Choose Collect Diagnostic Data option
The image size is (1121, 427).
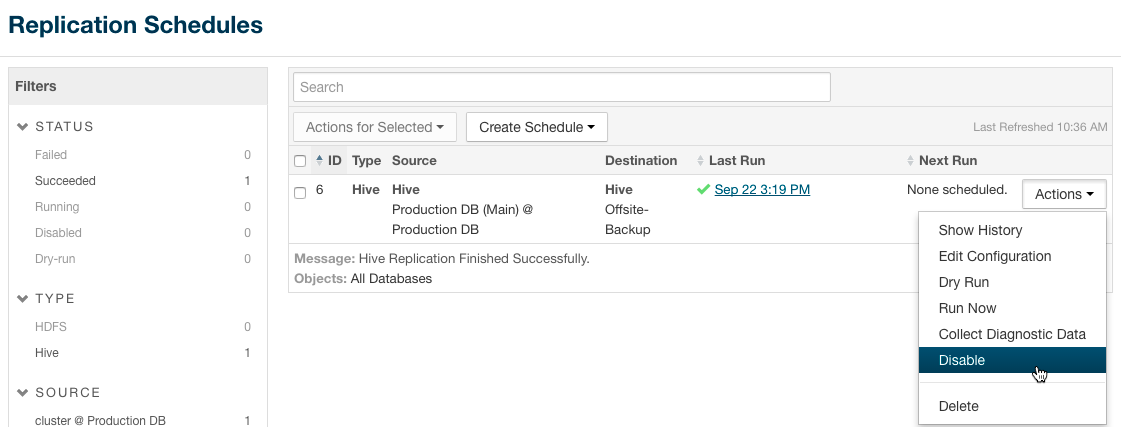pyautogui.click(x=1011, y=334)
